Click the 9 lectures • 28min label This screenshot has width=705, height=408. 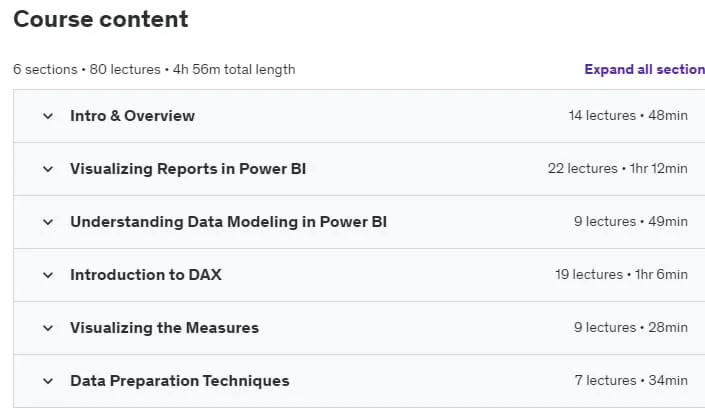631,328
